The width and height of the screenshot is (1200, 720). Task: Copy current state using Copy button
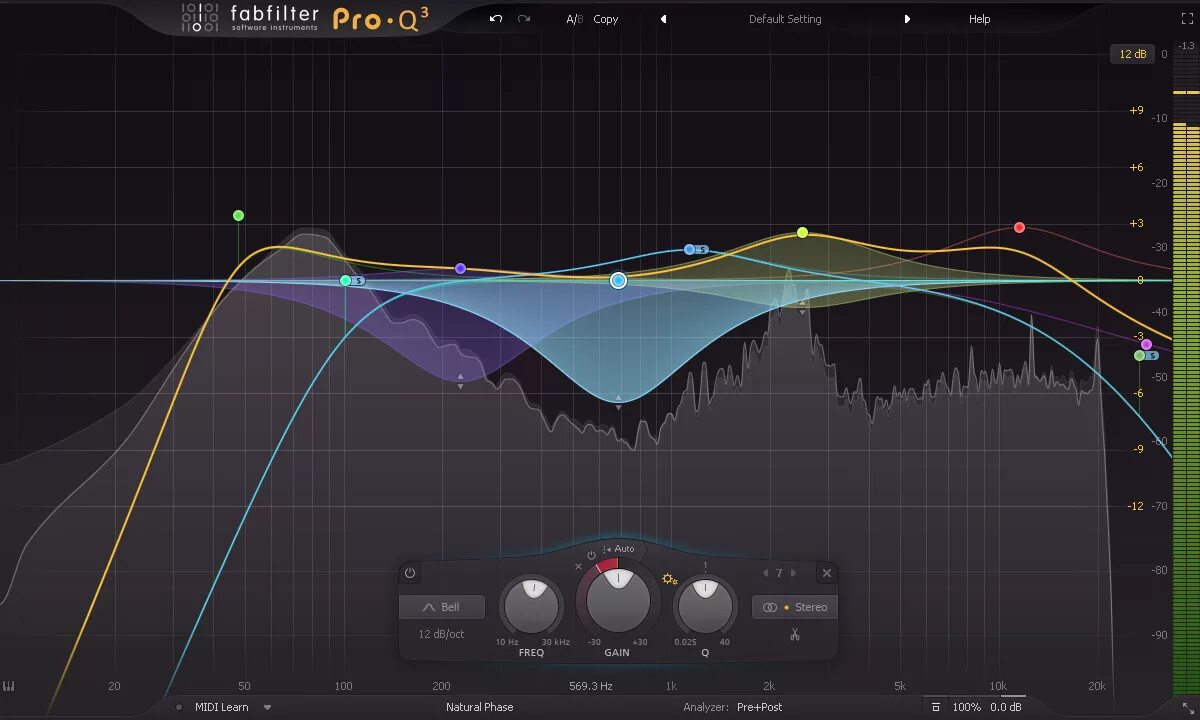(606, 19)
